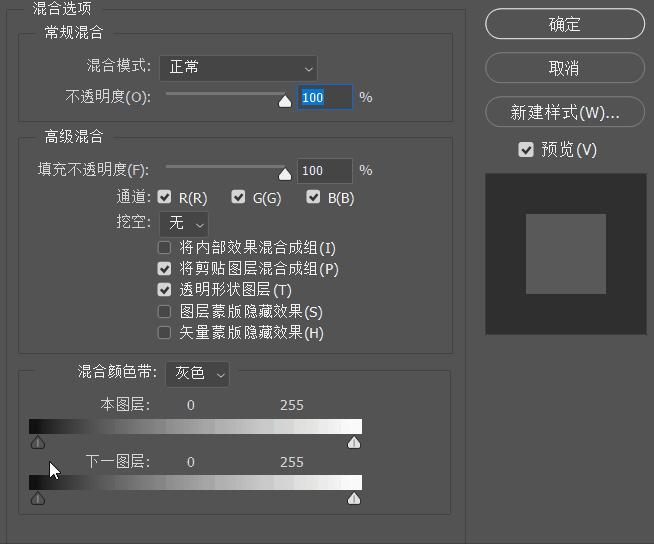Click the 混合模式: label

(118, 65)
